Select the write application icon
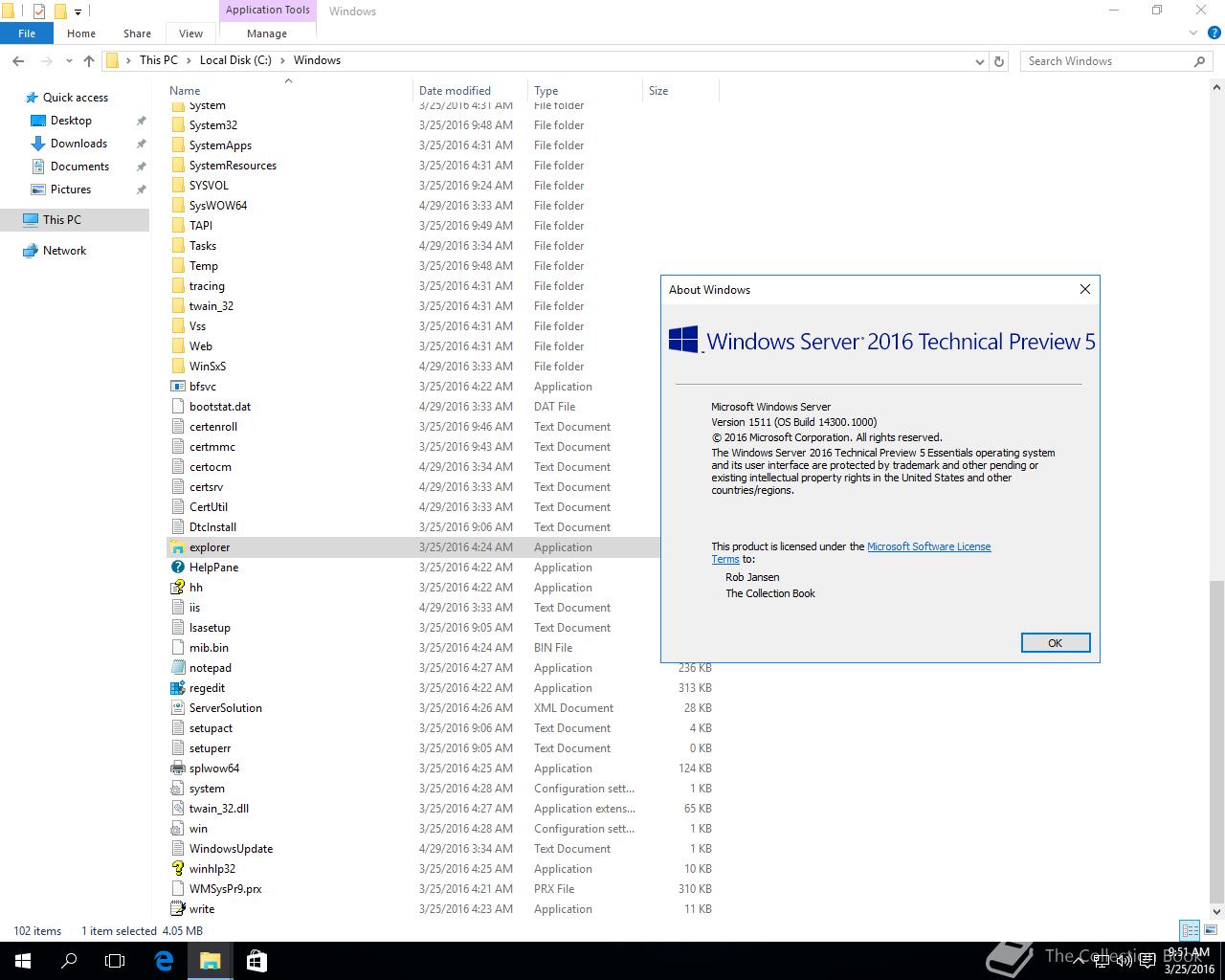This screenshot has height=980, width=1225. [x=177, y=909]
